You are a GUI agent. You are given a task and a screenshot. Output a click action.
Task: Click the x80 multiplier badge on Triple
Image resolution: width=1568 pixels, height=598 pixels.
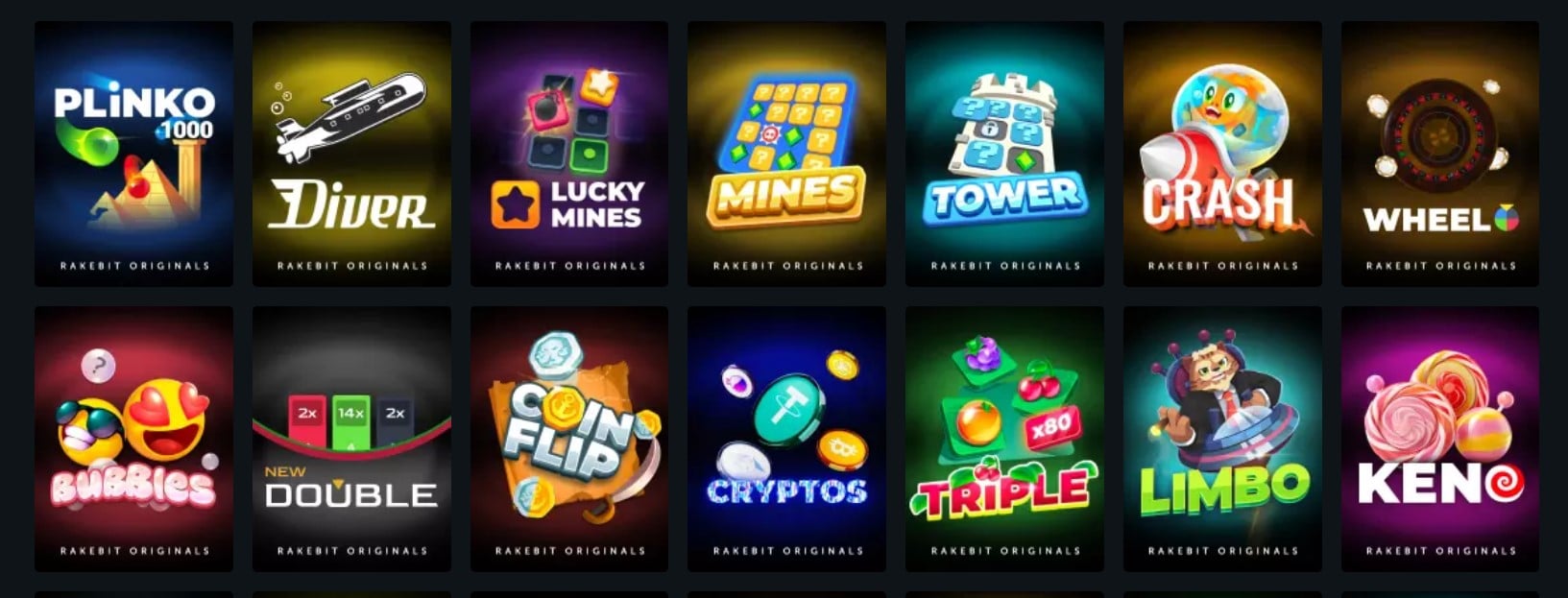[x=1054, y=424]
